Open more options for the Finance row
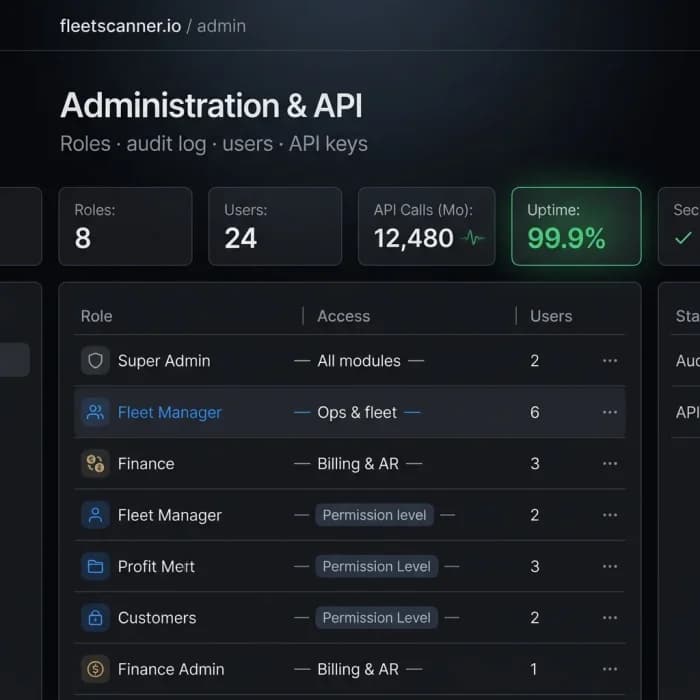This screenshot has height=700, width=700. tap(610, 463)
